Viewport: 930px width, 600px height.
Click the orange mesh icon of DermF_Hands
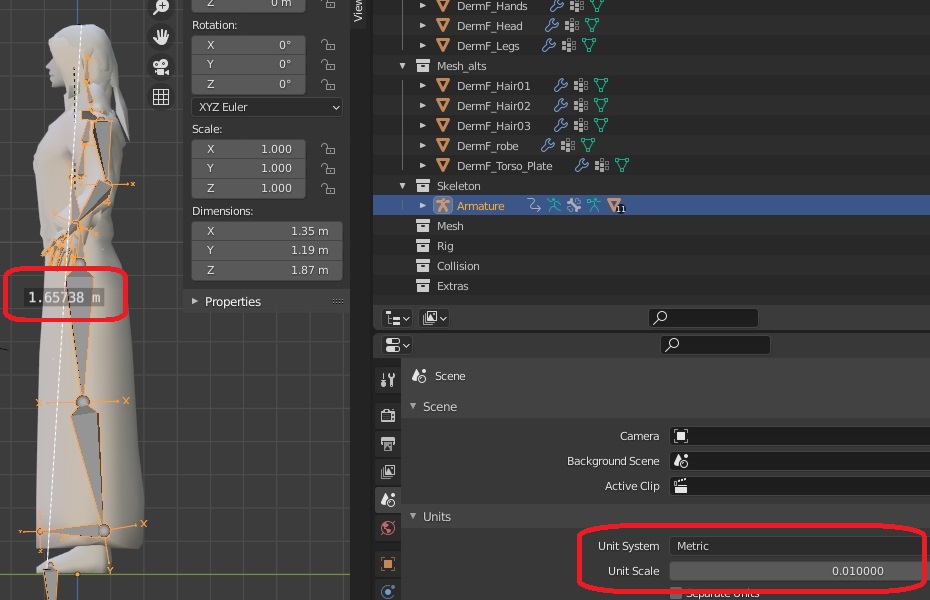(x=442, y=6)
